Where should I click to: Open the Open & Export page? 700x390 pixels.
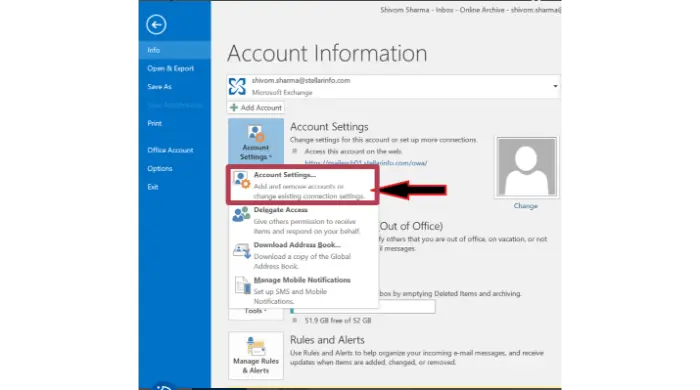[x=171, y=68]
